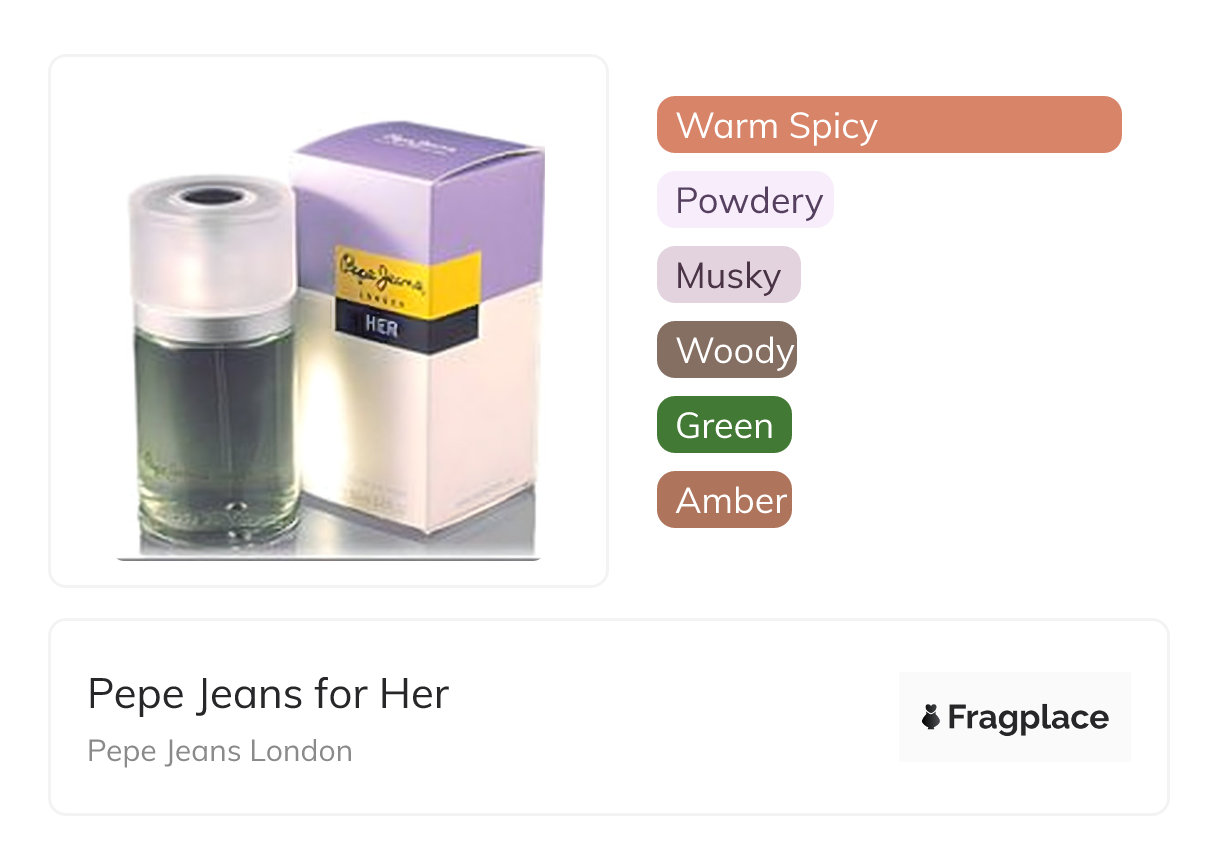Click the yellow Pepe Jeans logo on box
The width and height of the screenshot is (1218, 864).
pos(406,282)
